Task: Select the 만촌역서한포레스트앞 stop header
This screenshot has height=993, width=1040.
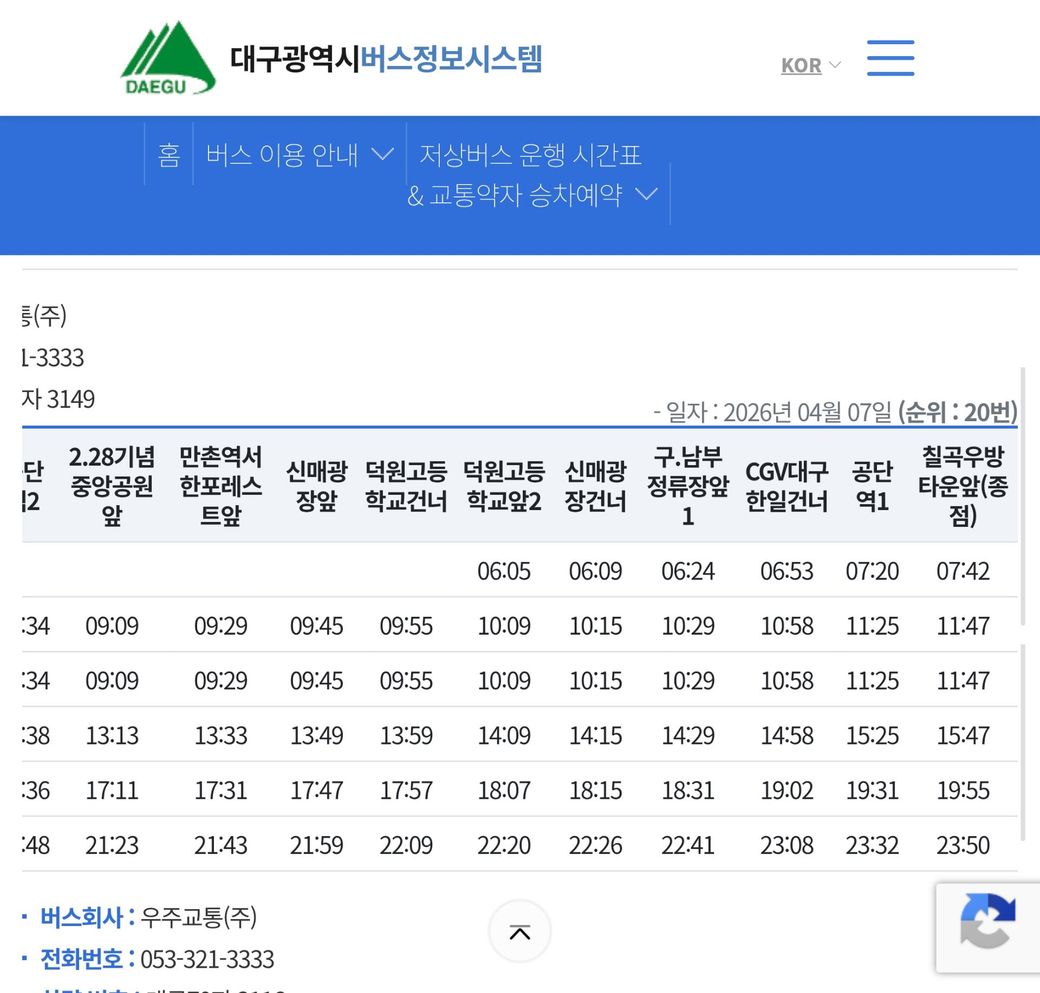Action: (x=220, y=486)
